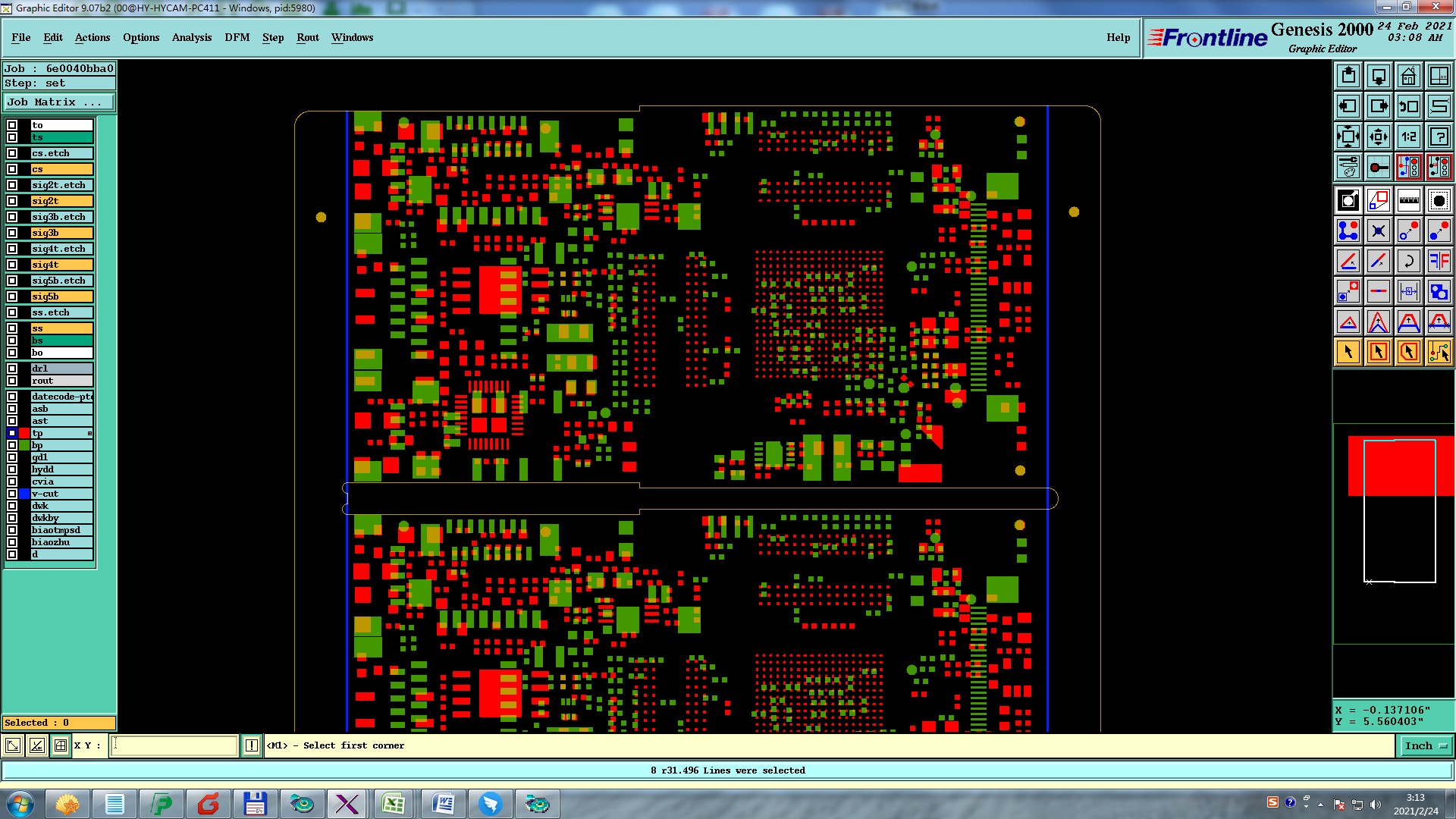The height and width of the screenshot is (819, 1456).
Task: Toggle the display box for layer tp
Action: (12, 433)
